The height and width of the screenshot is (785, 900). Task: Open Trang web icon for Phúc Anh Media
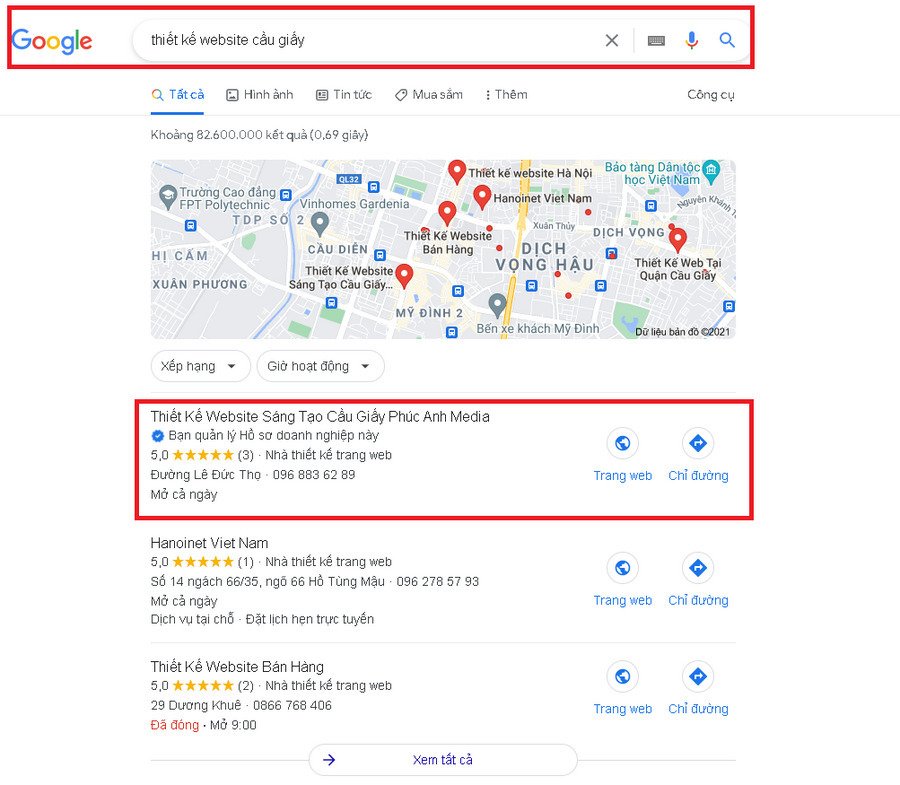[623, 444]
